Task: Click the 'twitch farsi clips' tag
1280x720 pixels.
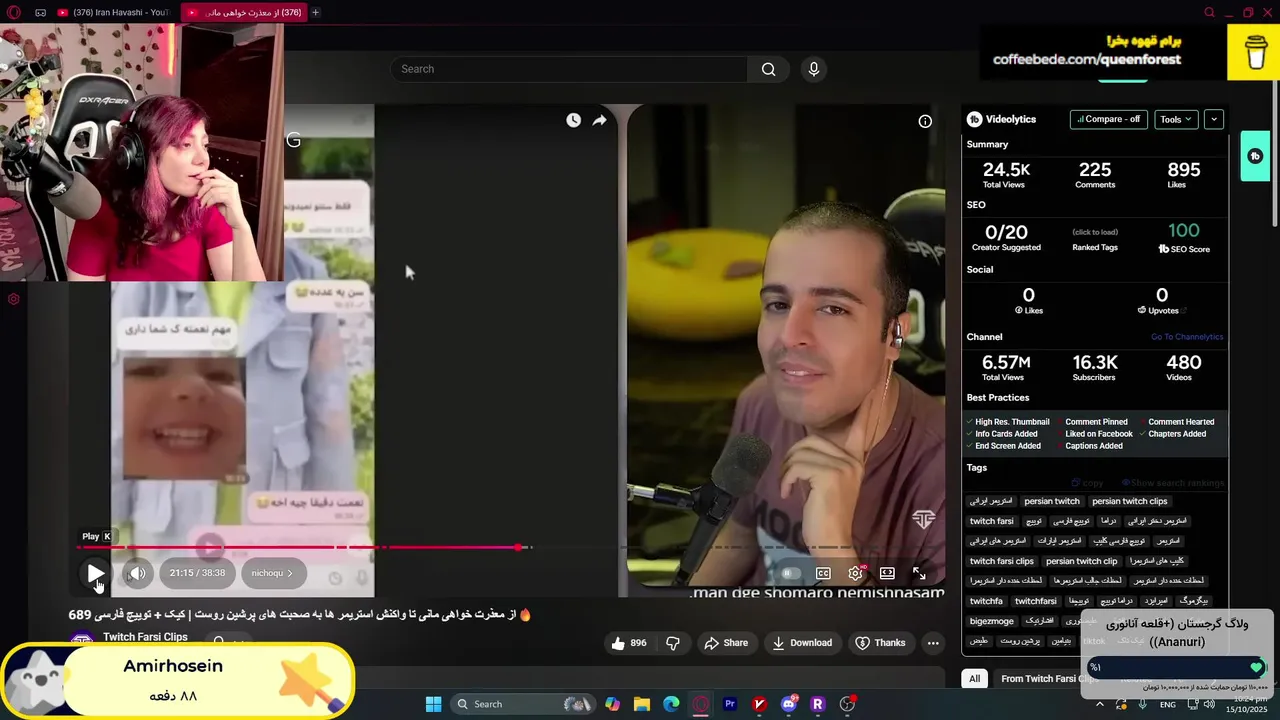Action: point(1001,561)
